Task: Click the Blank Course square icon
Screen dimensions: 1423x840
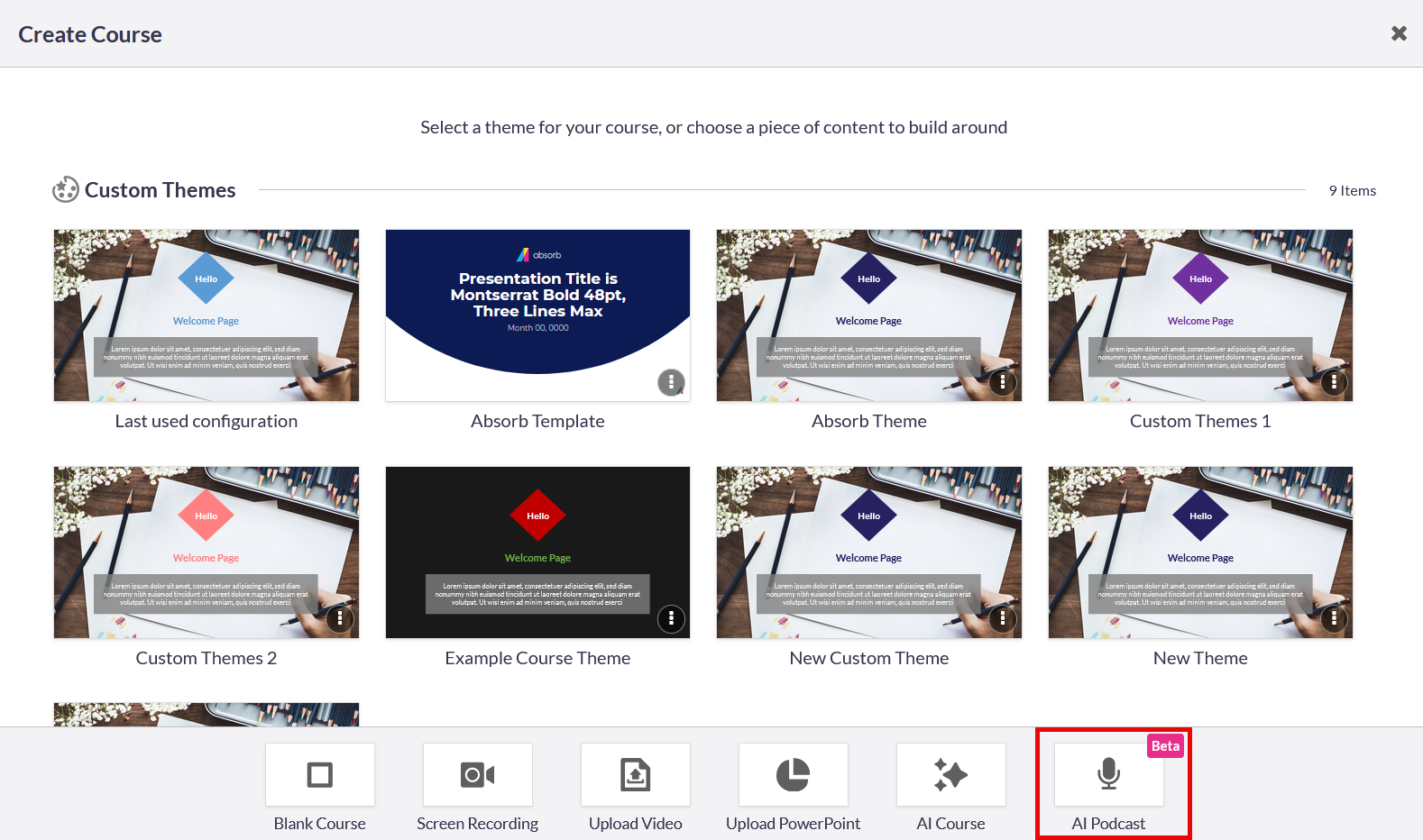Action: (319, 775)
